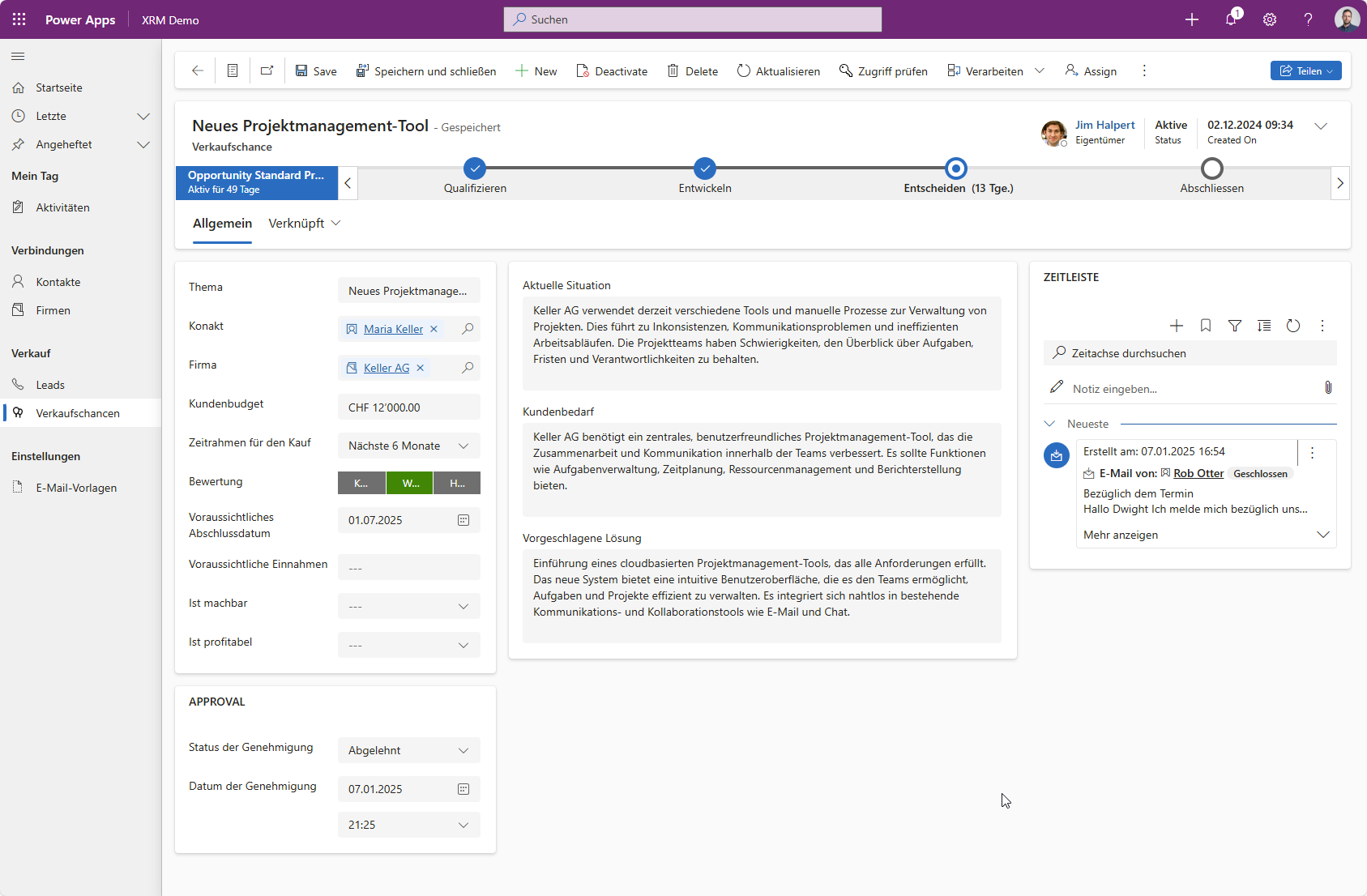
Task: Expand the header fields chevron
Action: [1321, 126]
